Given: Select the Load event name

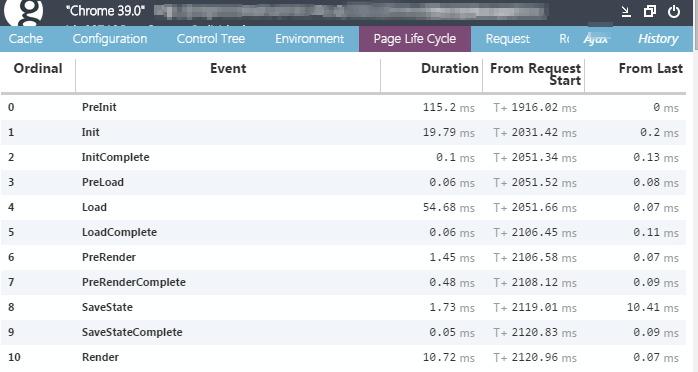Looking at the screenshot, I should 94,207.
